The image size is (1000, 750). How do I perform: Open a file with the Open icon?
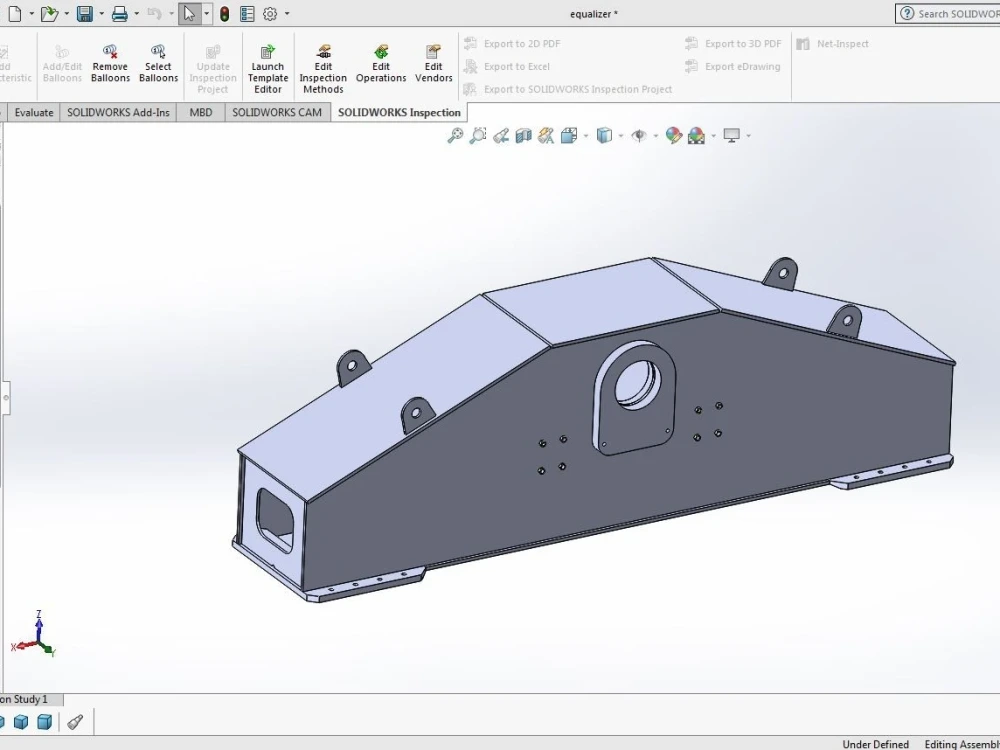[49, 13]
